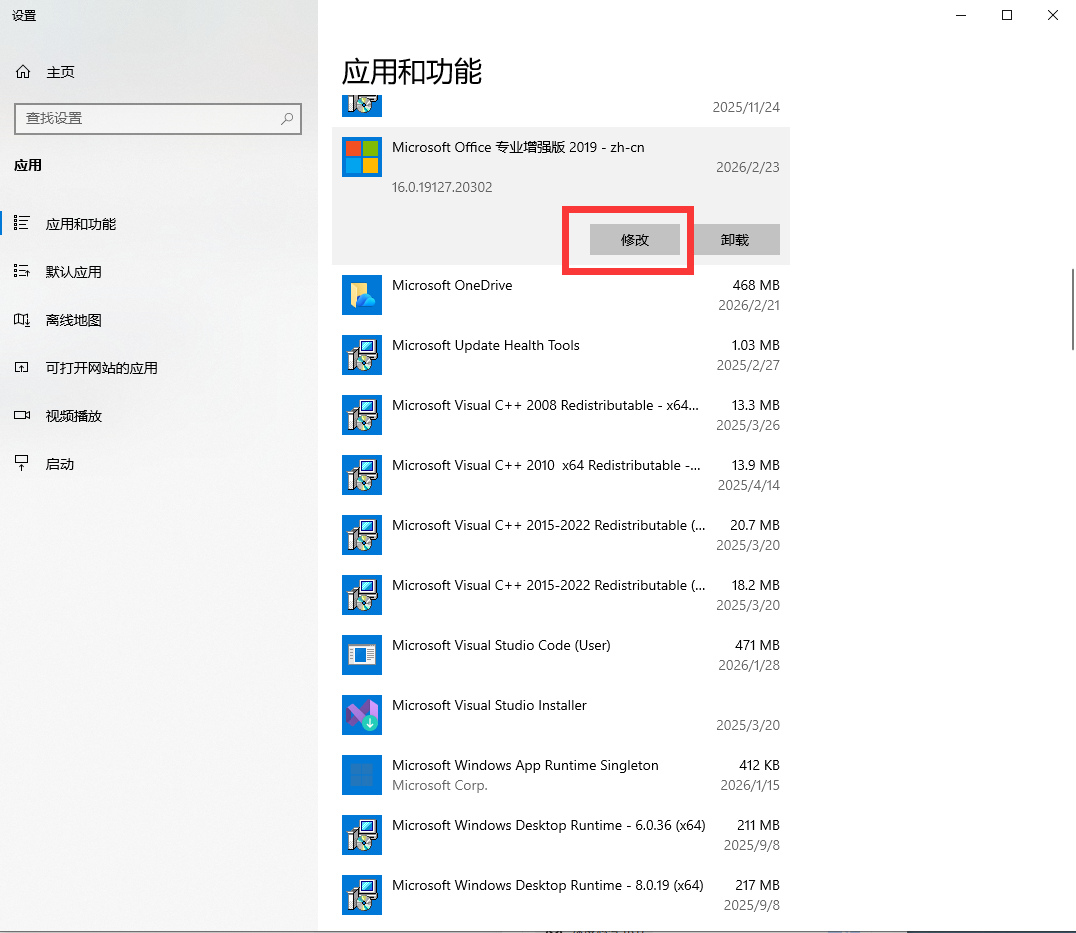Click 修改 button for Microsoft Office
This screenshot has width=1076, height=933.
[x=635, y=239]
